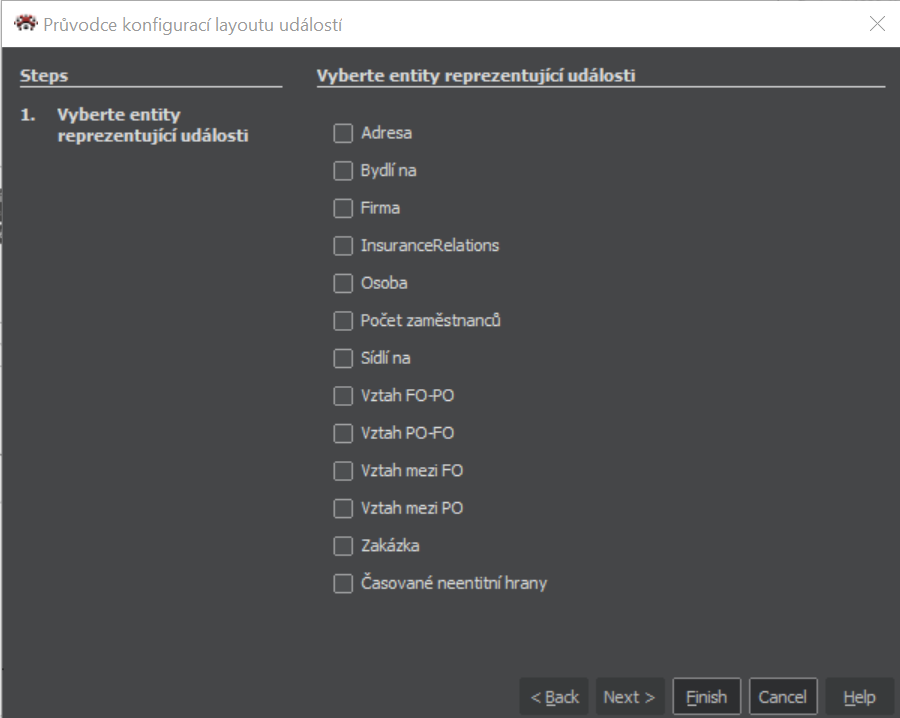Check the Adresa entity checkbox
This screenshot has width=900, height=718.
pos(343,133)
